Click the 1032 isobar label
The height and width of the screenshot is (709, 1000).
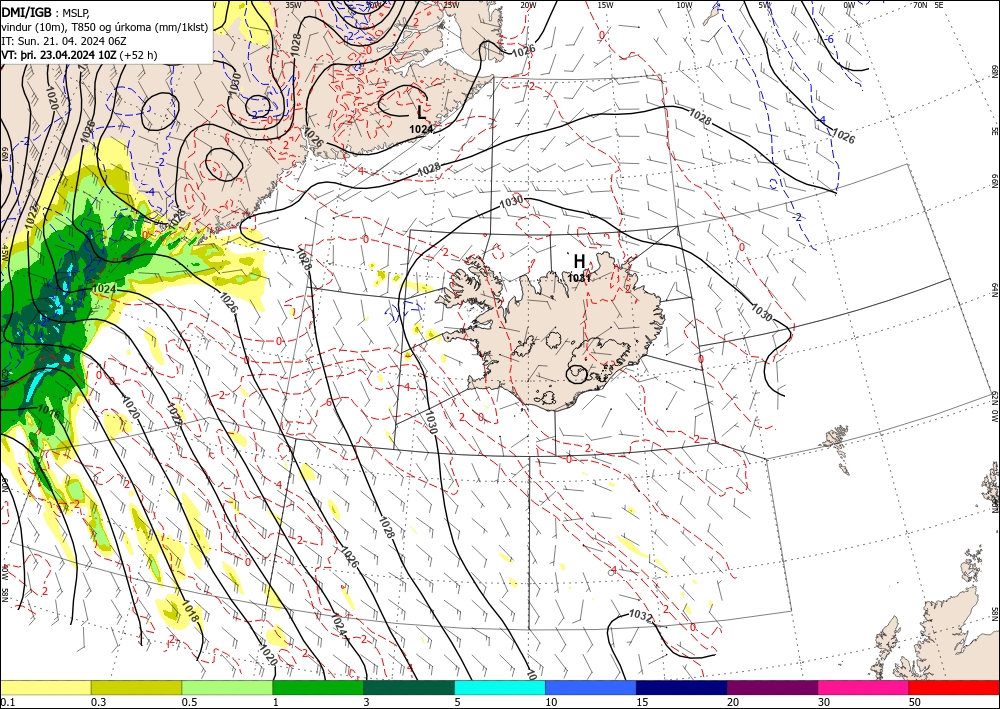pos(640,615)
